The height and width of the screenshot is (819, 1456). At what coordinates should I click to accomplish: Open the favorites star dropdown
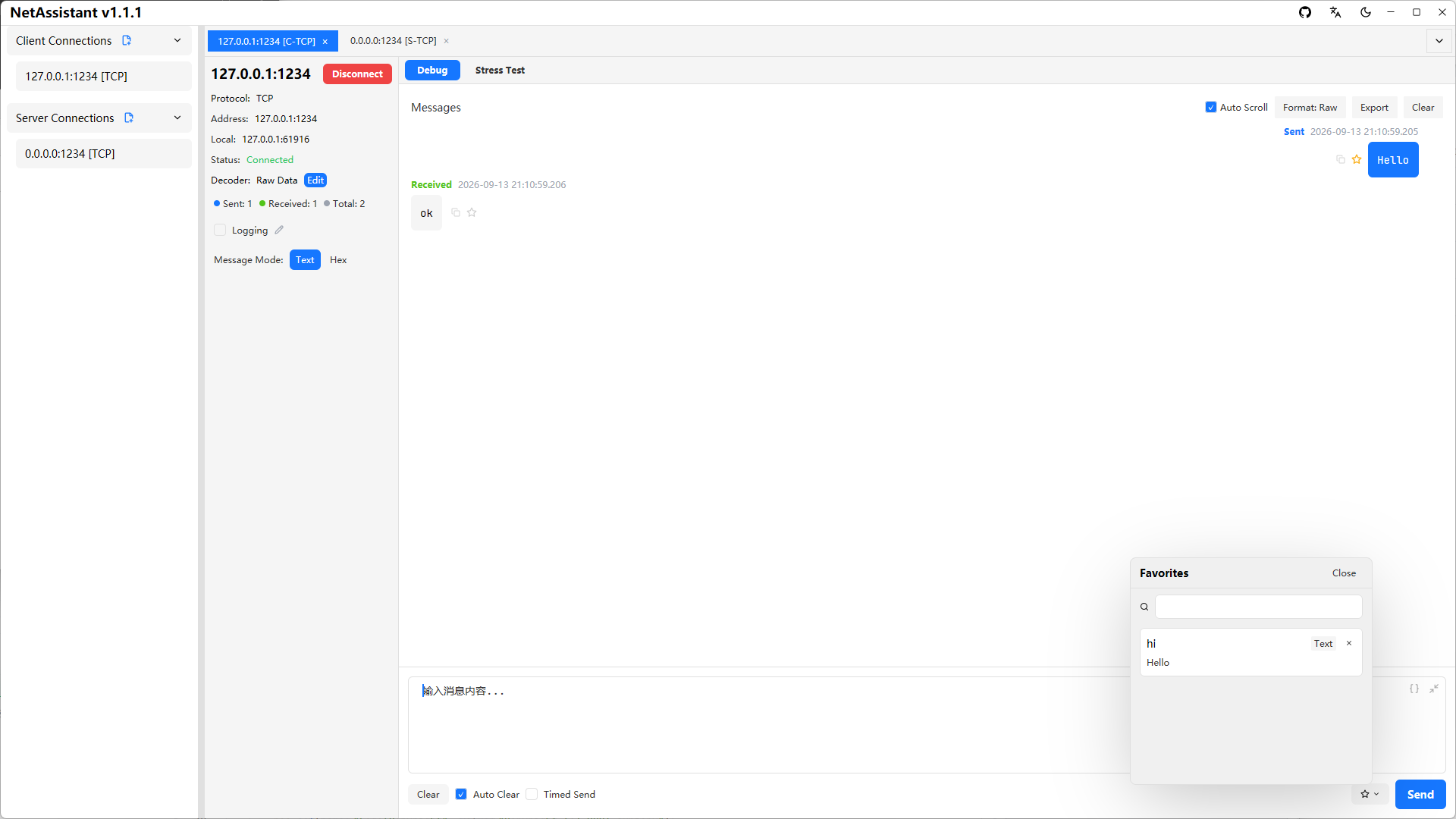coord(1370,794)
